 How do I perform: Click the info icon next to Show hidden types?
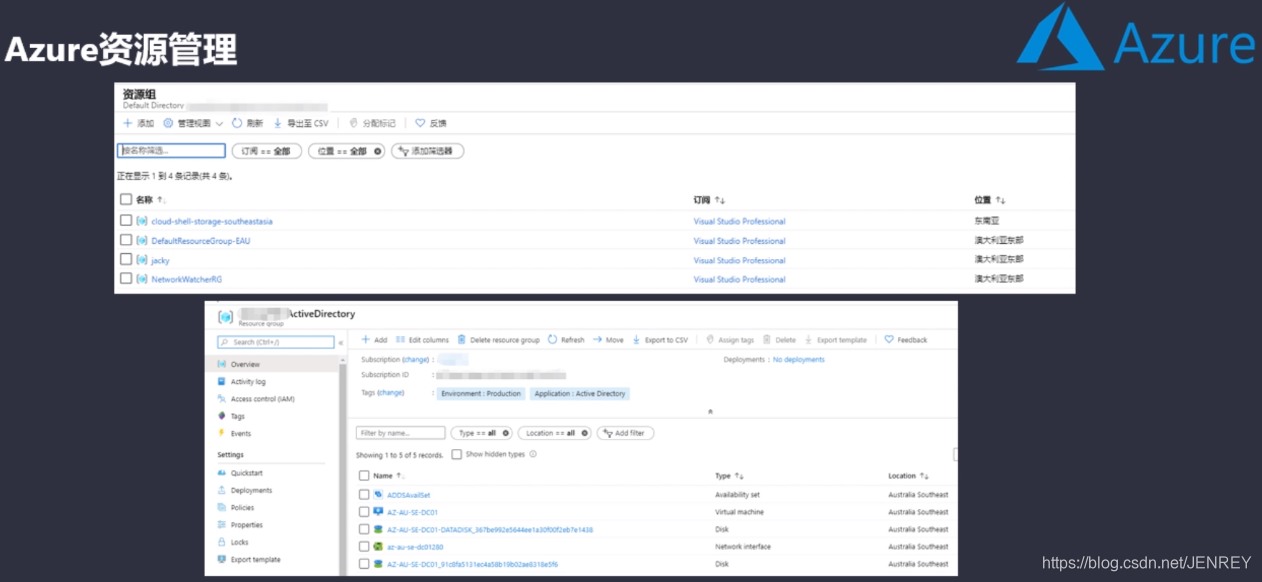pos(533,454)
